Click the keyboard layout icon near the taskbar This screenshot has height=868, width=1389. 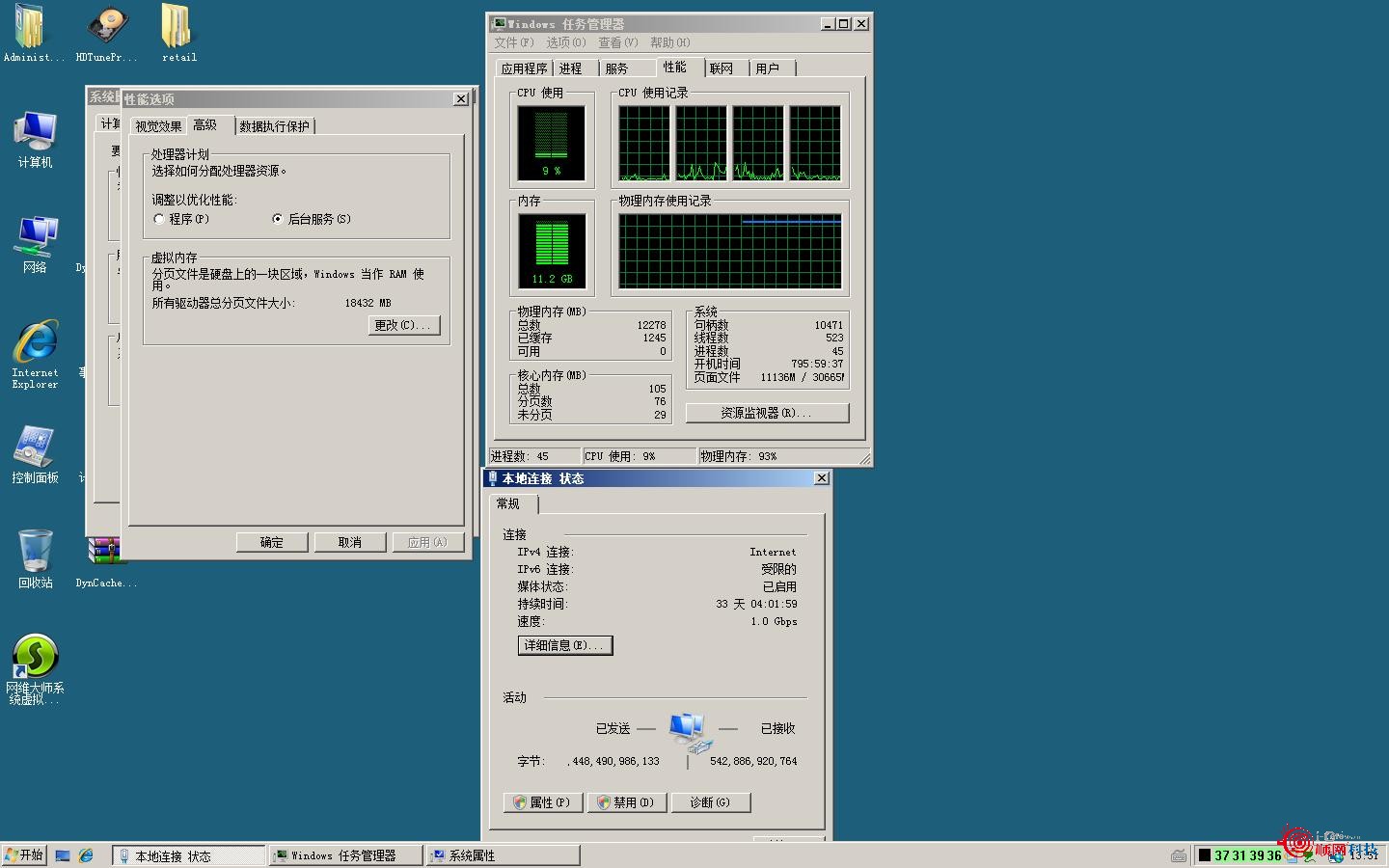1179,854
